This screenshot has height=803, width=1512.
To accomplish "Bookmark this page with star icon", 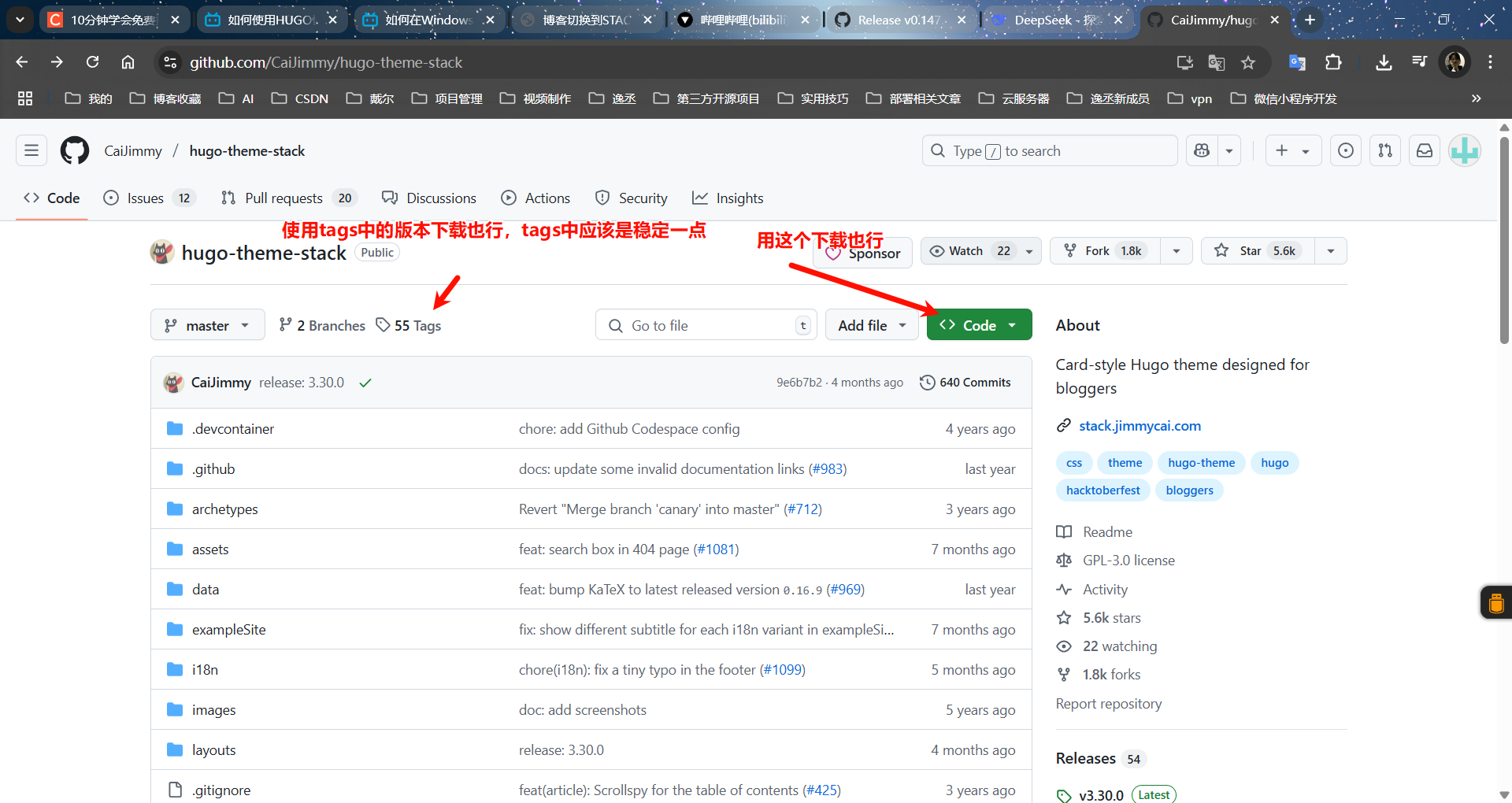I will (x=1248, y=62).
